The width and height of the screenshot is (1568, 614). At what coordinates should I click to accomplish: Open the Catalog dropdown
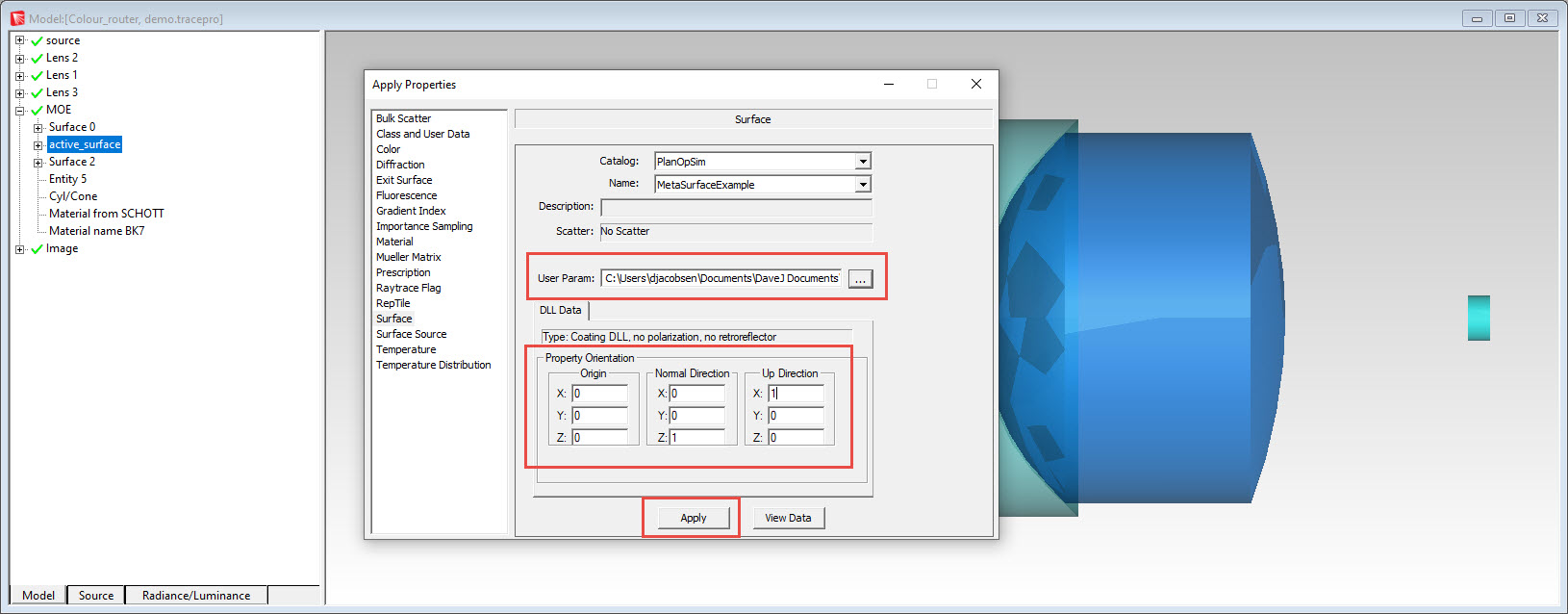(863, 162)
